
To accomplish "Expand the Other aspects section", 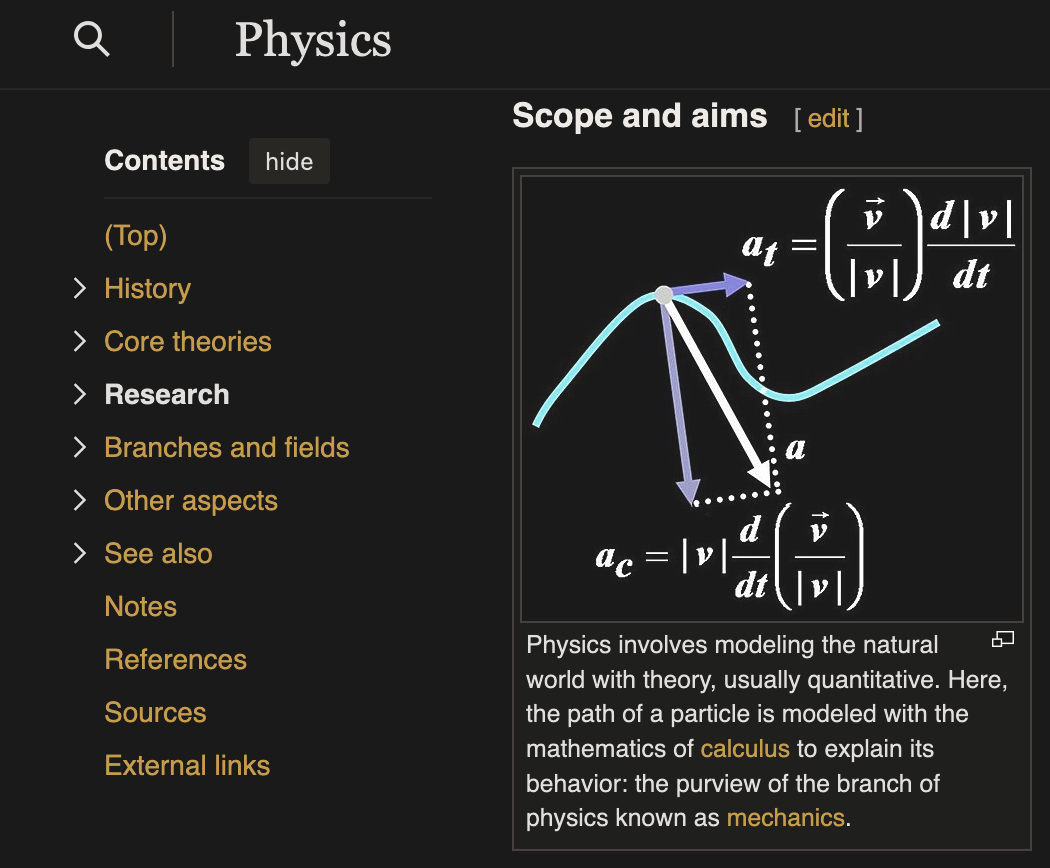I will [80, 500].
